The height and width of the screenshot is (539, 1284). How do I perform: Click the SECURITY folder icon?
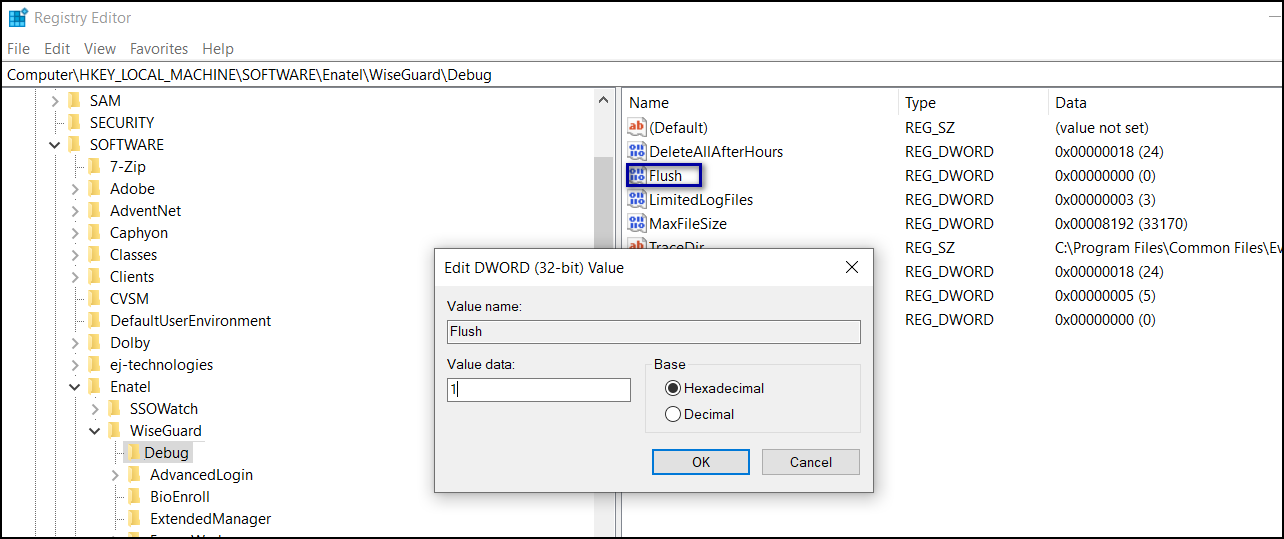(x=74, y=123)
